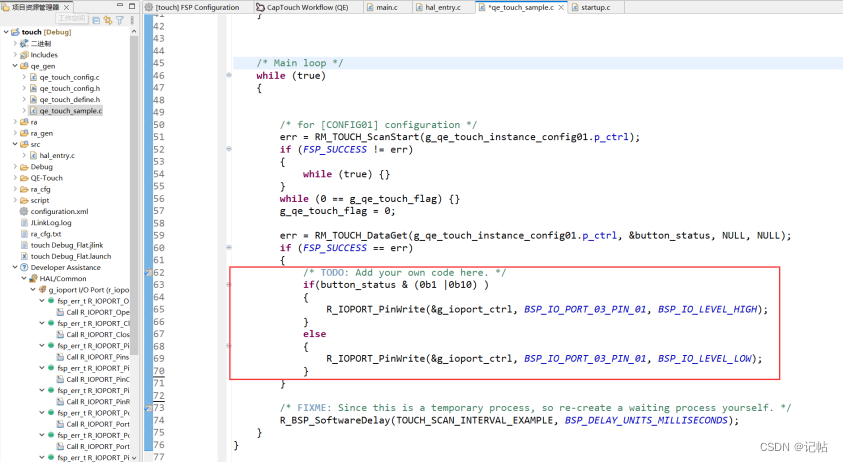
Task: Fold the while(true) block at line 46
Action: (229, 75)
